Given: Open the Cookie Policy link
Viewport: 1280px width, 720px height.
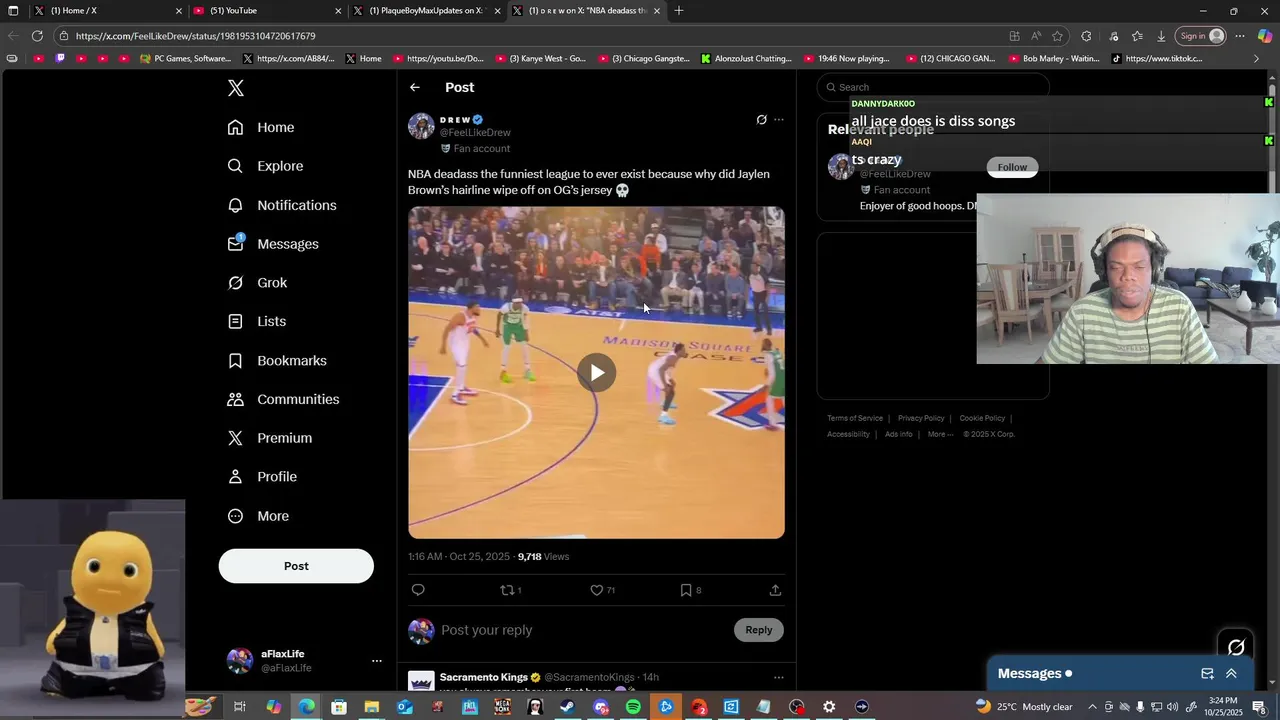Looking at the screenshot, I should [982, 418].
